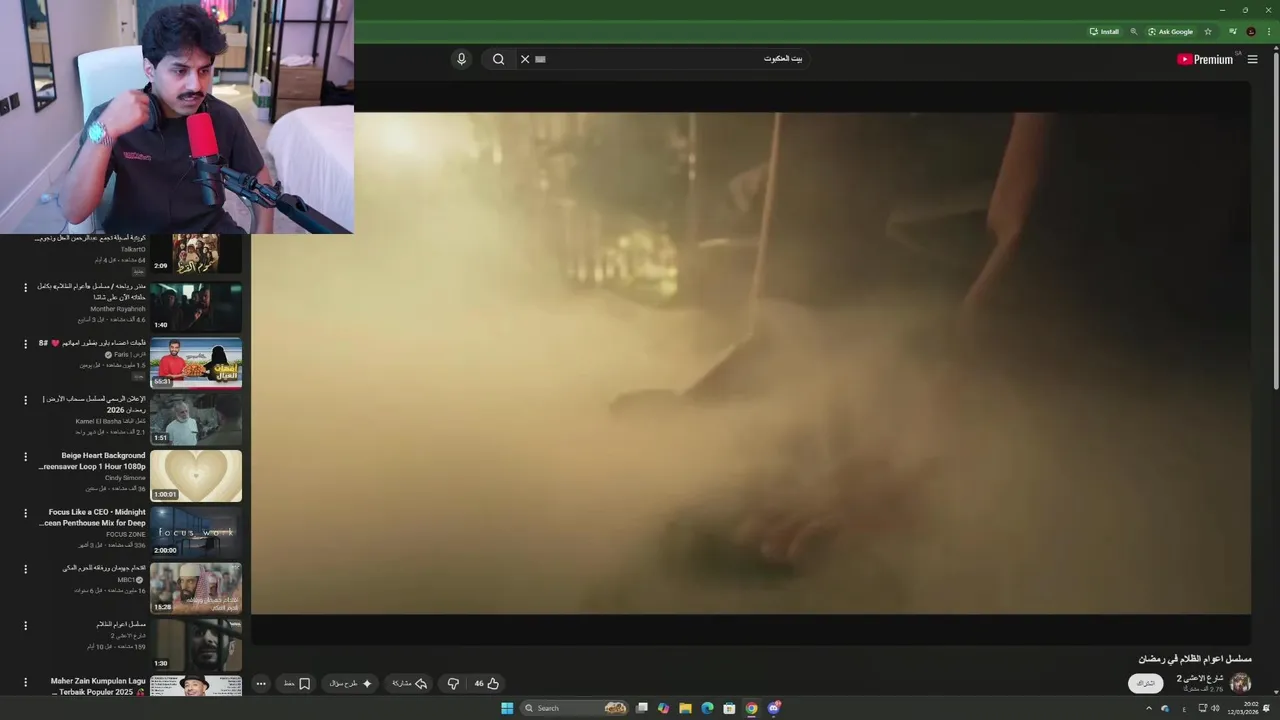The image size is (1280, 720).
Task: Open the Kamel El Basha 1:51 thumbnail
Action: point(196,419)
